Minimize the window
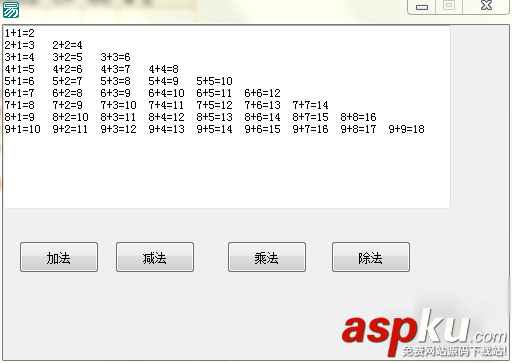 coord(422,6)
